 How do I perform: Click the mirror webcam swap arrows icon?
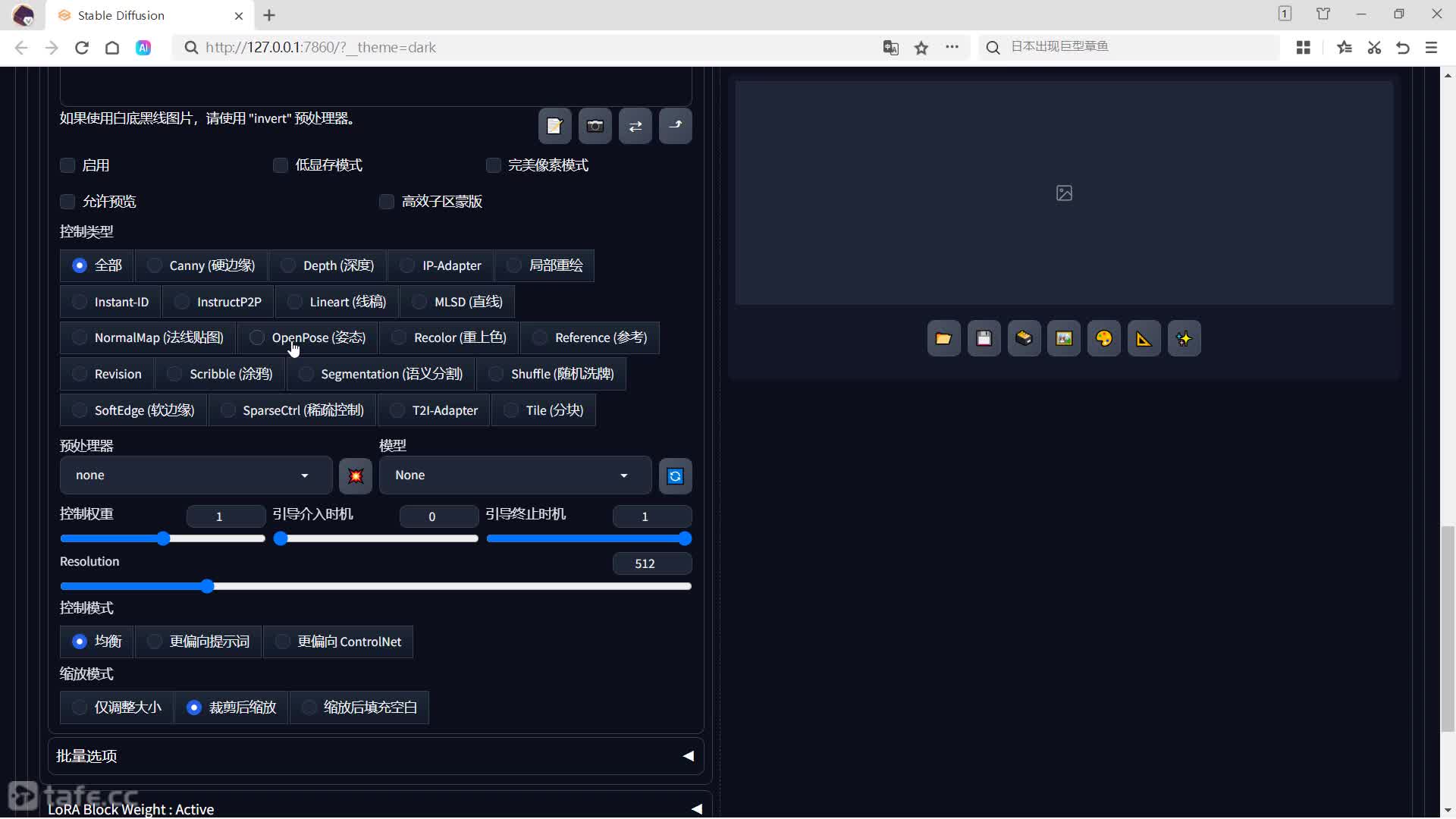coord(635,126)
